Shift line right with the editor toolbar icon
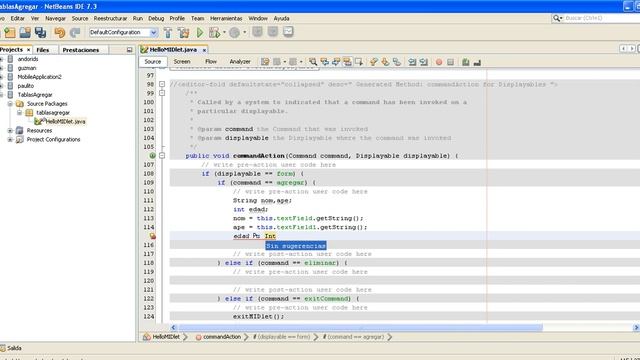 (x=424, y=62)
